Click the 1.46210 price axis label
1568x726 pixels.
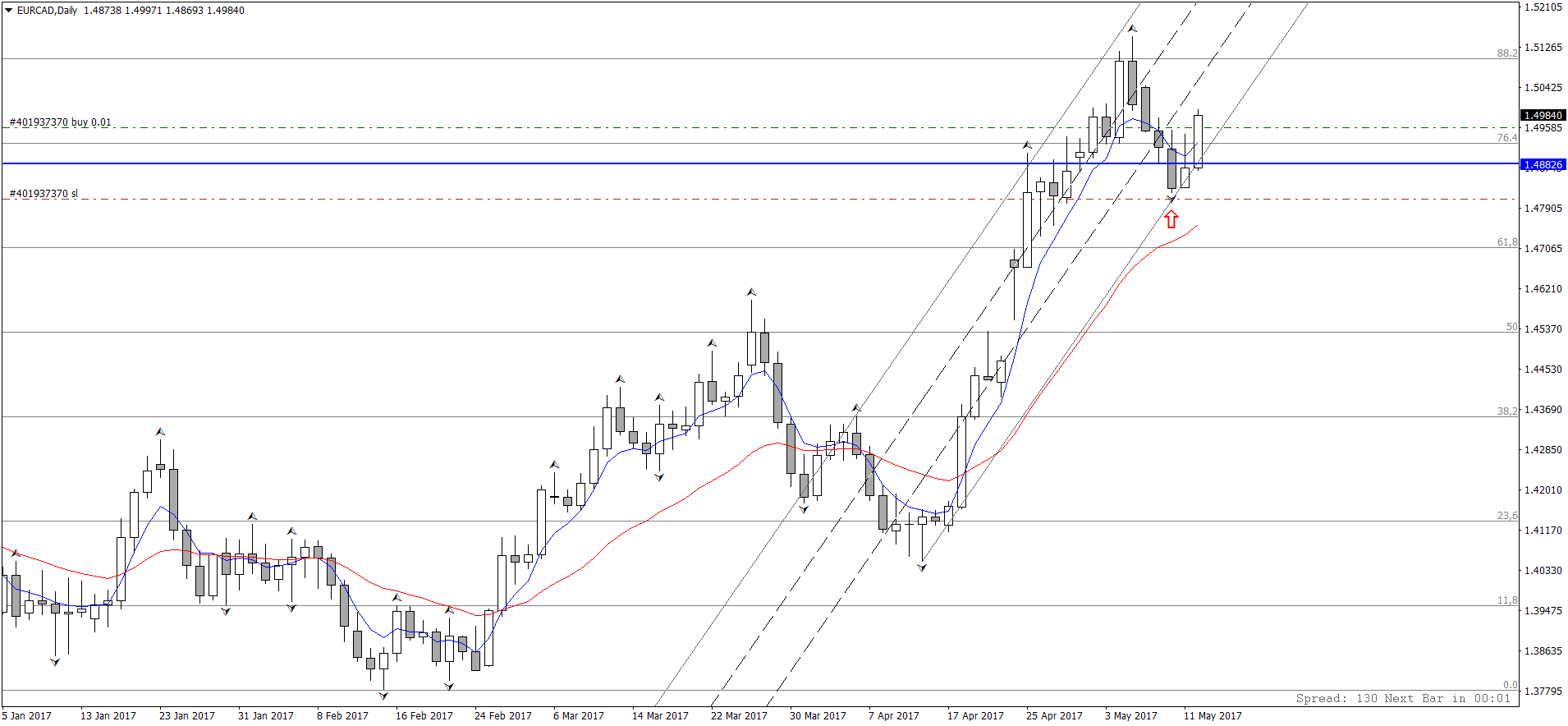1543,289
